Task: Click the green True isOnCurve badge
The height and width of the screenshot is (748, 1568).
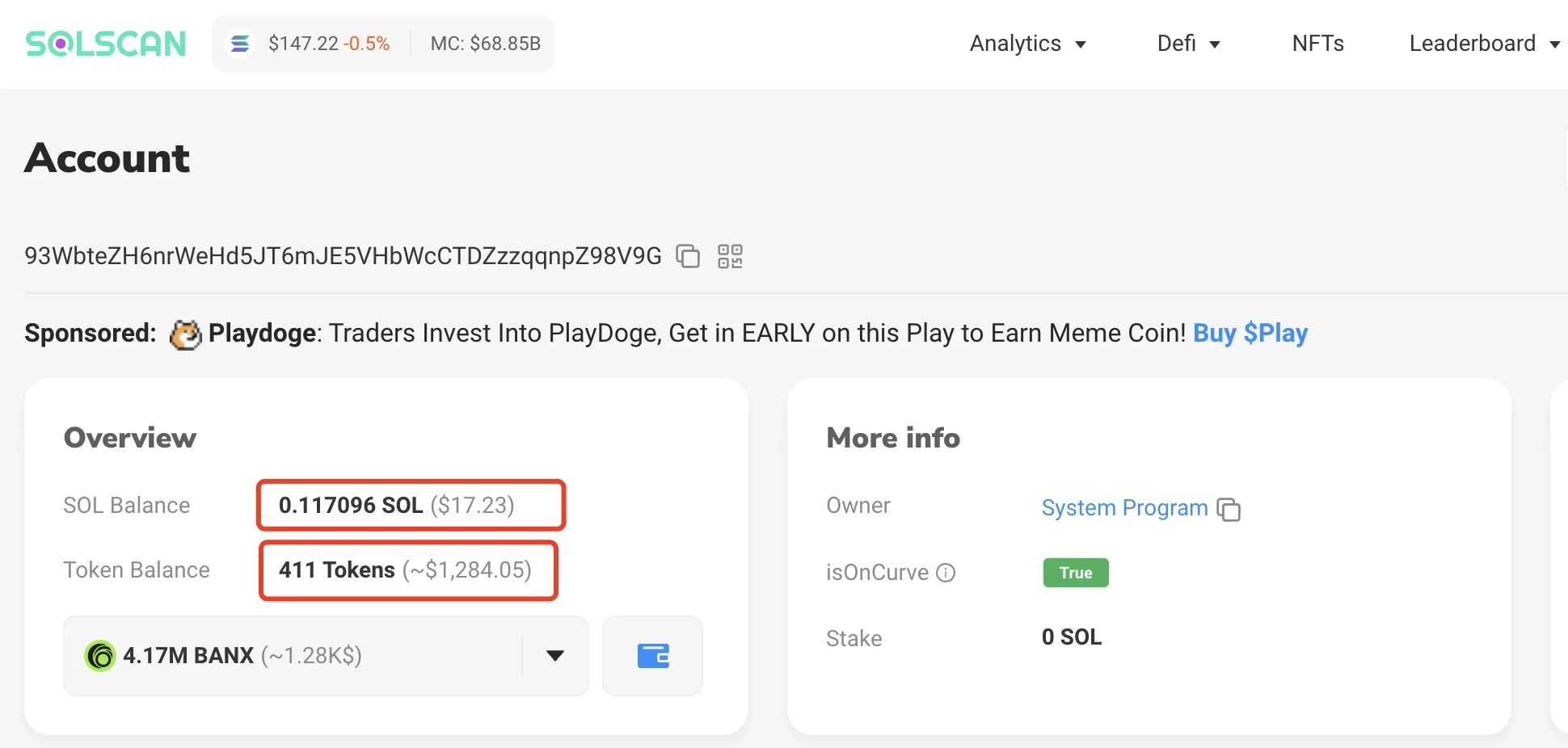Action: (x=1075, y=573)
